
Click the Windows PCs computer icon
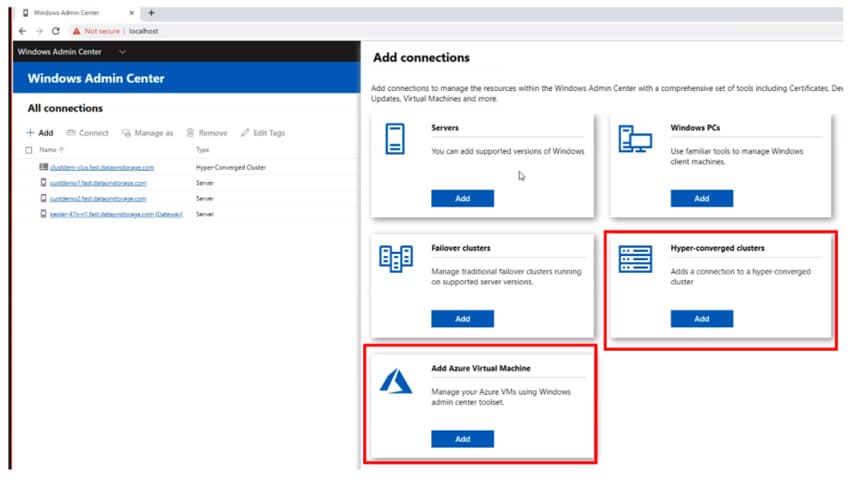coord(635,139)
